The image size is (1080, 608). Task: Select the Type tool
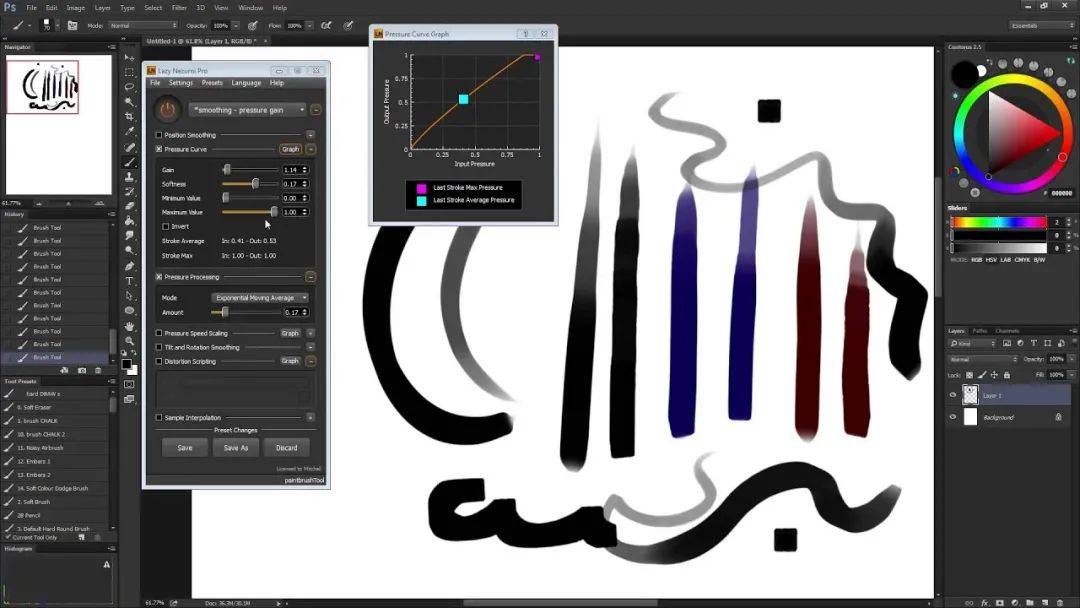pyautogui.click(x=129, y=282)
